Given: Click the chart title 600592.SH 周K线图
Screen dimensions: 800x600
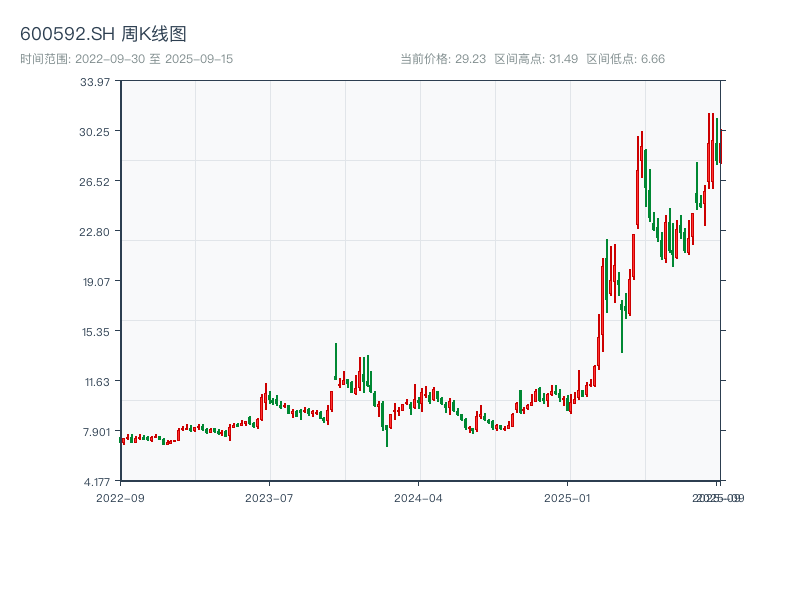Looking at the screenshot, I should 103,34.
